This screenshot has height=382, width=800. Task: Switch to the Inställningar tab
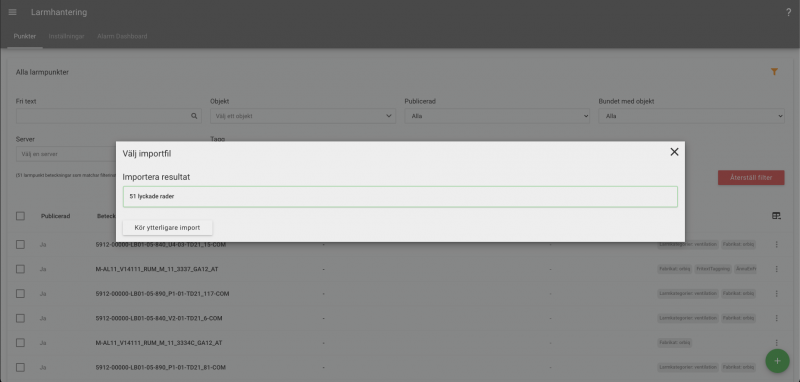coord(66,36)
